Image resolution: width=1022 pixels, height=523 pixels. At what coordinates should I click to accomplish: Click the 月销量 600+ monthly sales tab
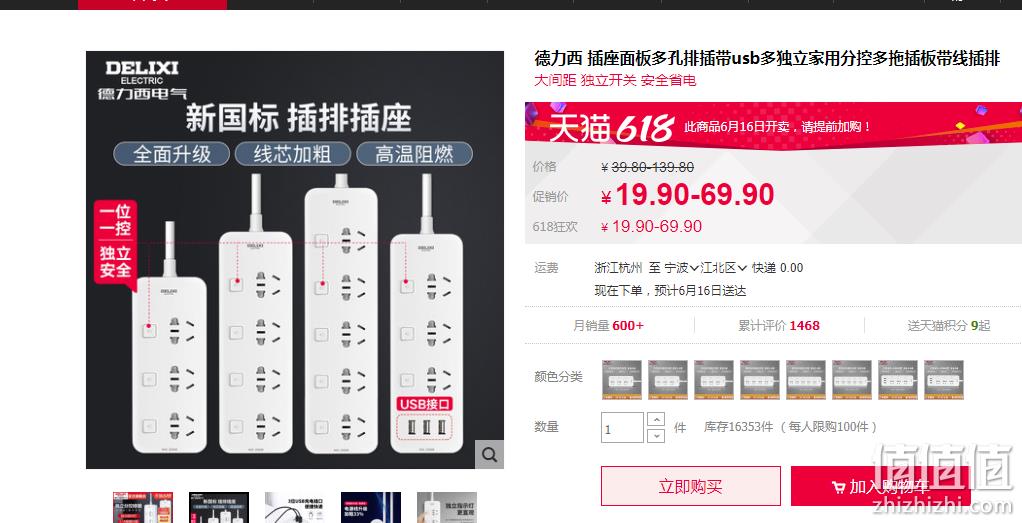[x=608, y=325]
